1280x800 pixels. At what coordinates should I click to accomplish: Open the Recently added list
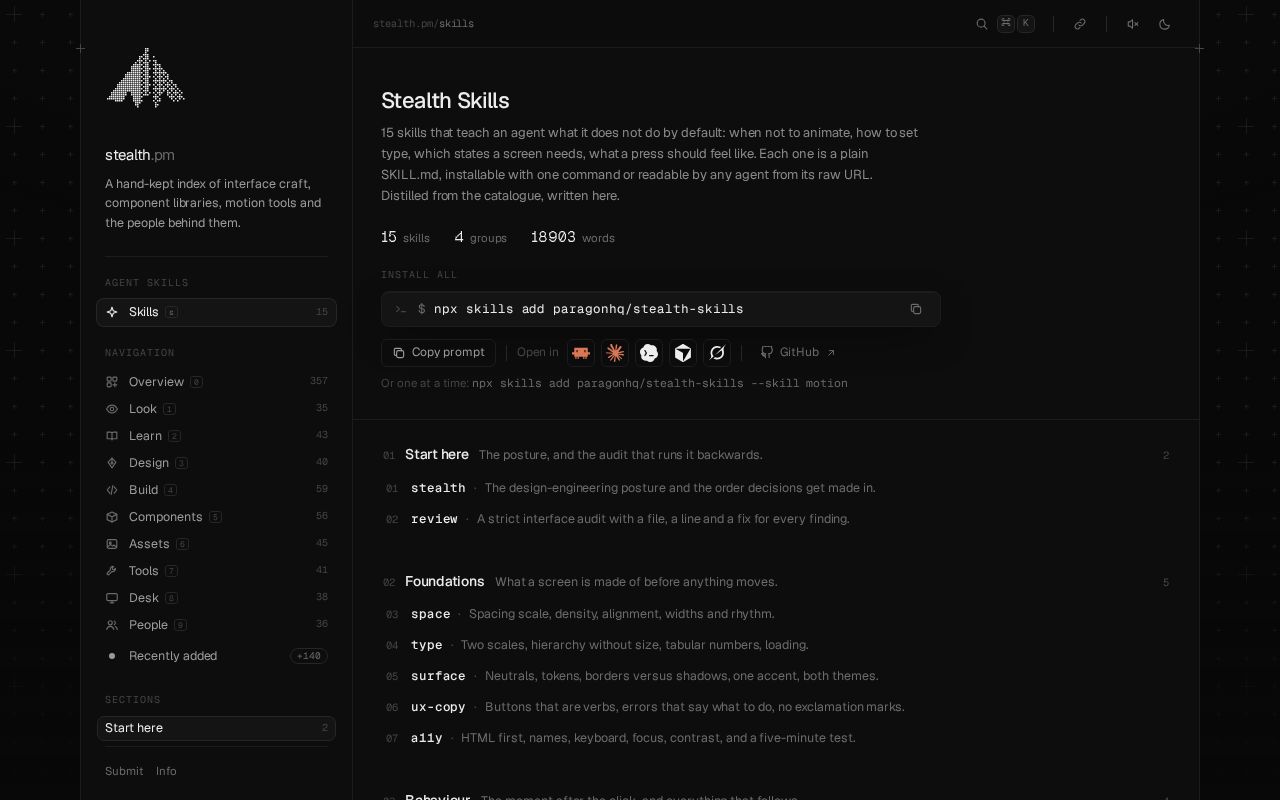tap(216, 656)
